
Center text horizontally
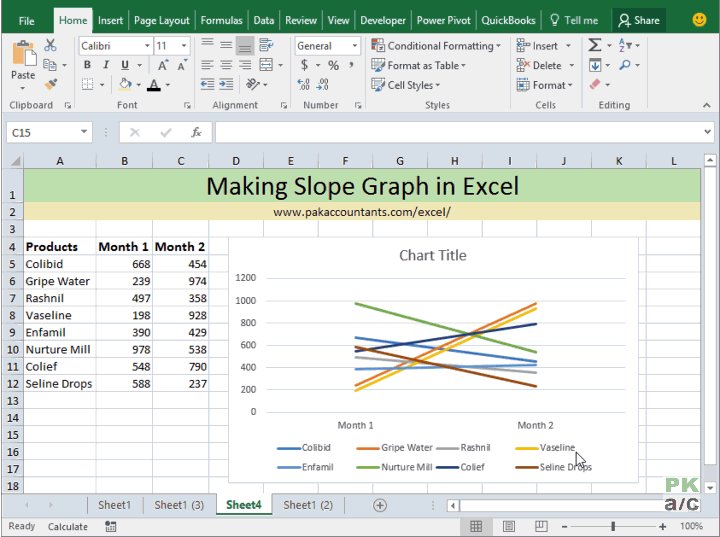tap(226, 65)
